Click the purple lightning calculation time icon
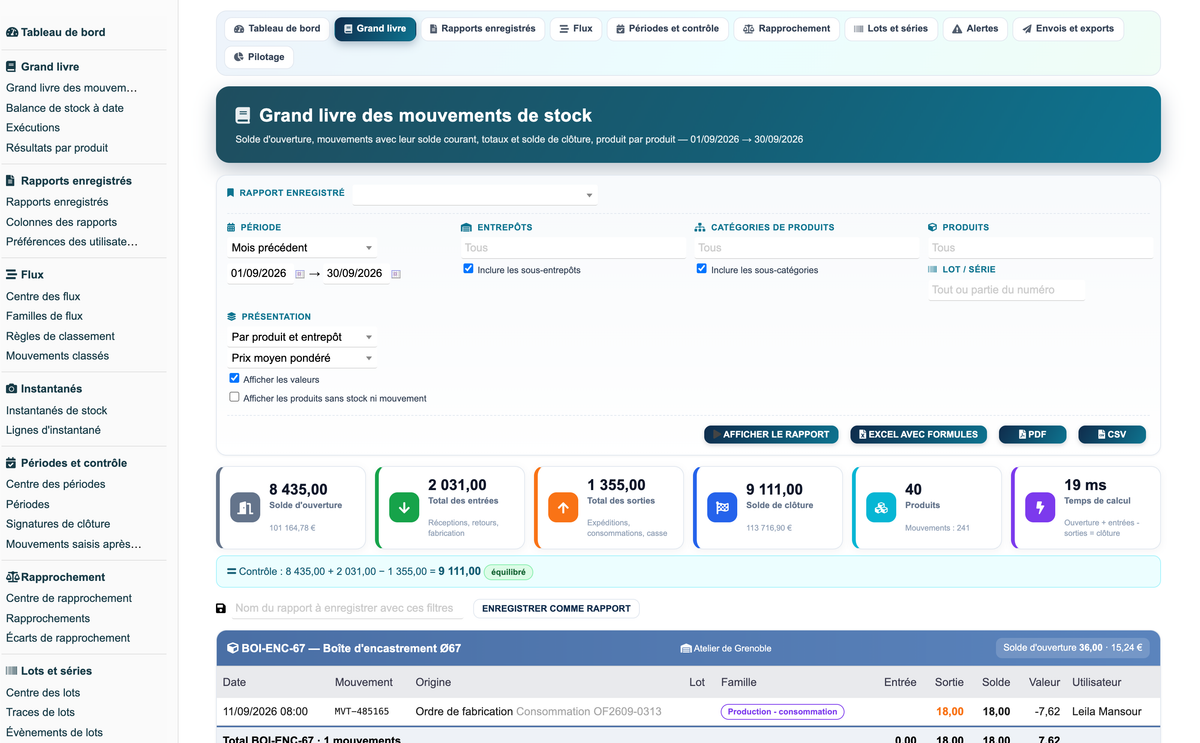Viewport: 1200px width, 743px height. pyautogui.click(x=1040, y=507)
